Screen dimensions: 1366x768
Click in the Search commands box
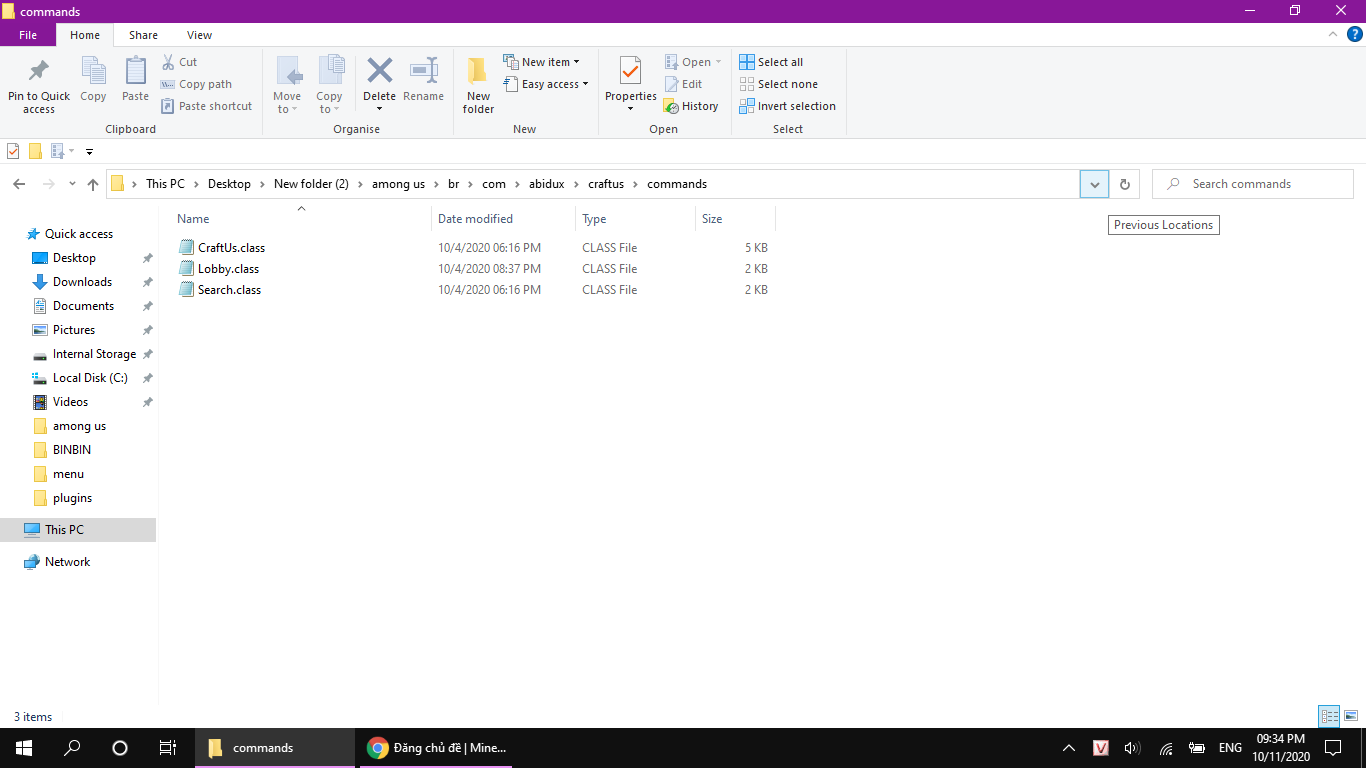1252,184
